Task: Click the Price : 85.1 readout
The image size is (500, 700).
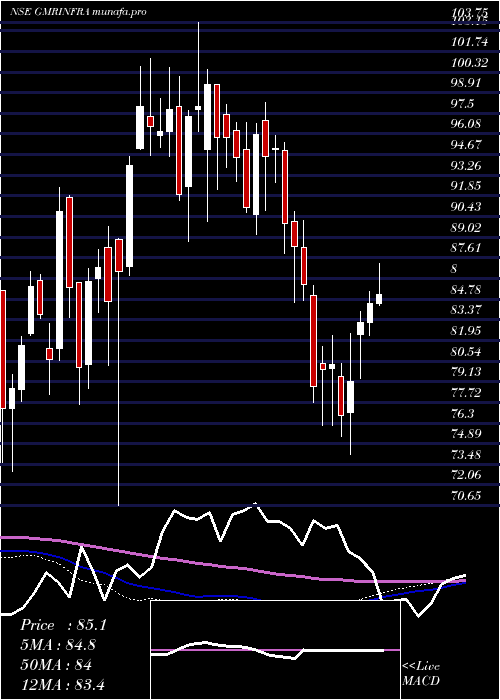Action: [x=63, y=625]
